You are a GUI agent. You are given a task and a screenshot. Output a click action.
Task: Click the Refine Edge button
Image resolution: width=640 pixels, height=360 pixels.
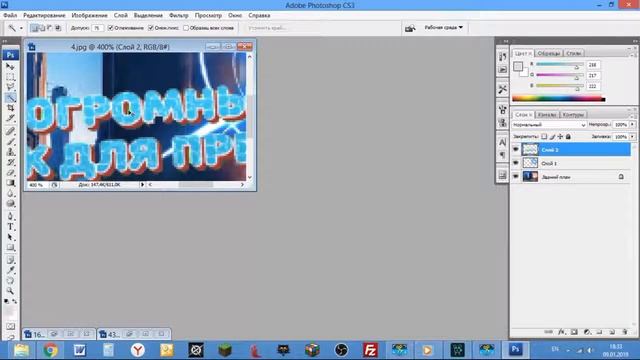pyautogui.click(x=267, y=28)
